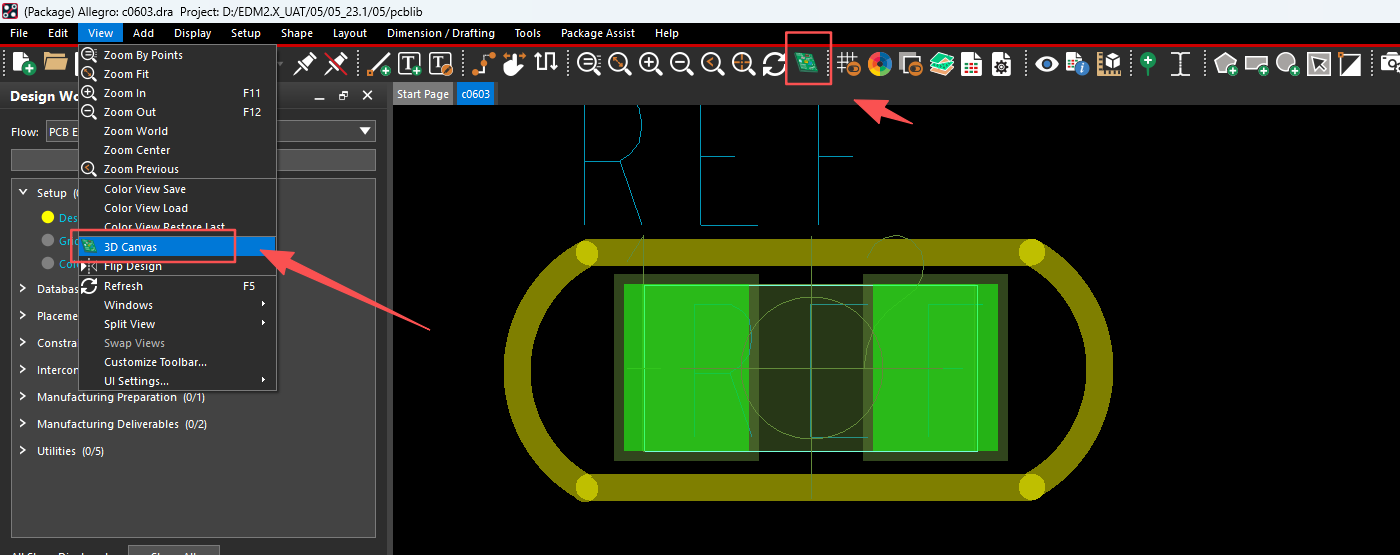This screenshot has height=555, width=1400.
Task: Collapse the Setup workflow section
Action: point(23,193)
